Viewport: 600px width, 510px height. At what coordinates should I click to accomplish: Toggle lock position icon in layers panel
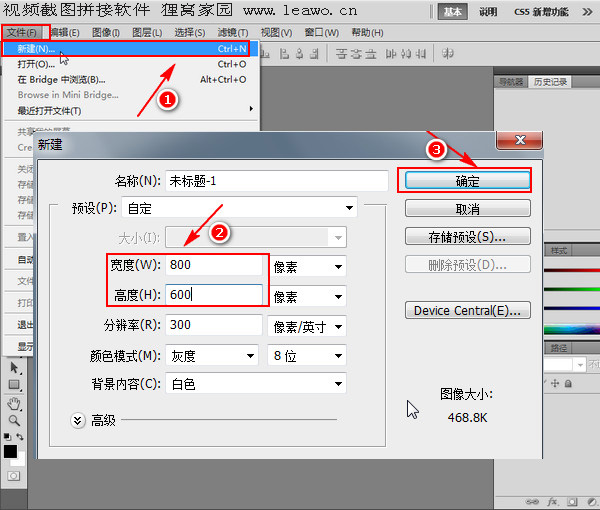tap(555, 383)
